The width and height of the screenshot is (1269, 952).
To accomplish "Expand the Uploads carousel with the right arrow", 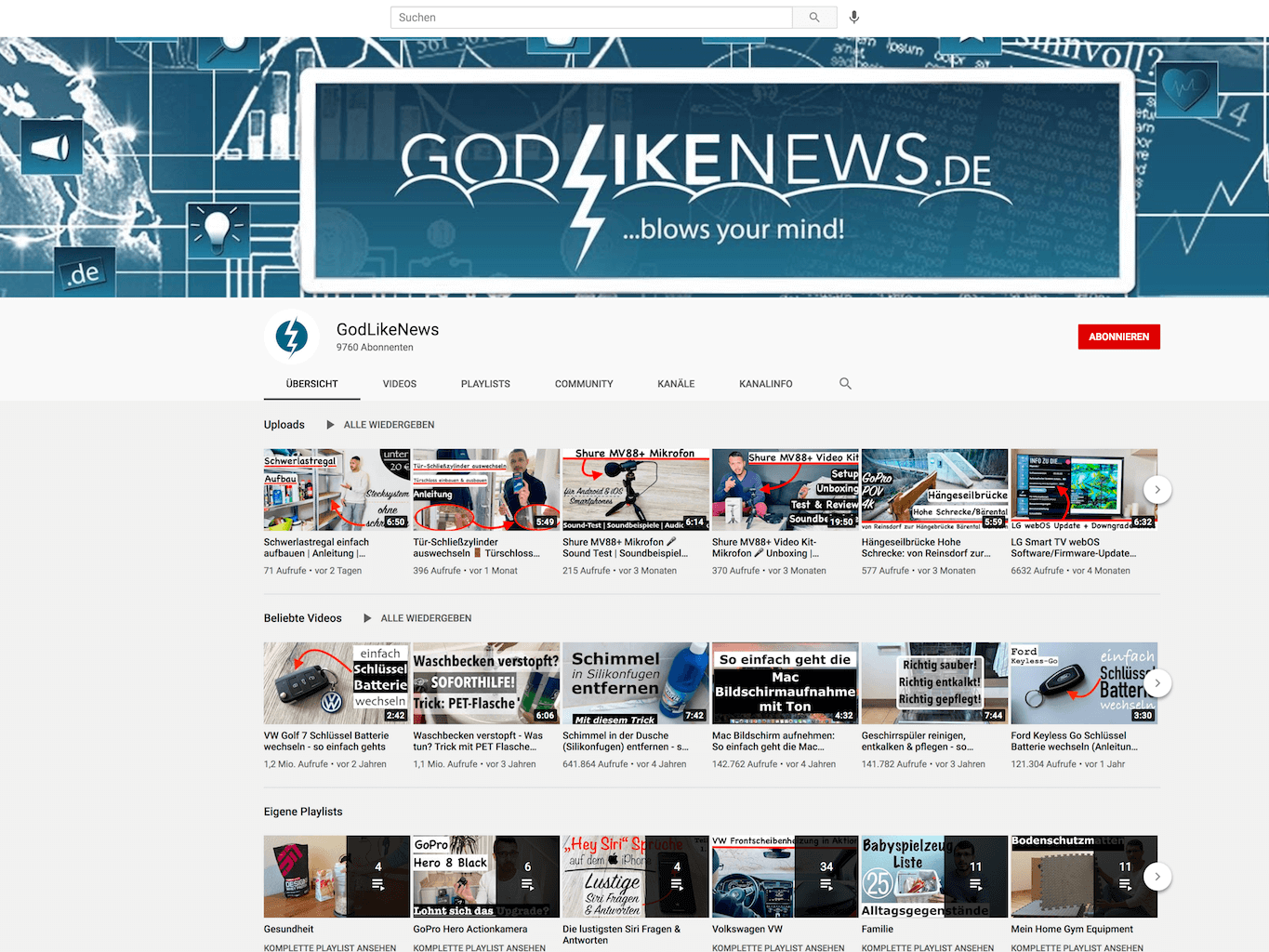I will pos(1157,489).
